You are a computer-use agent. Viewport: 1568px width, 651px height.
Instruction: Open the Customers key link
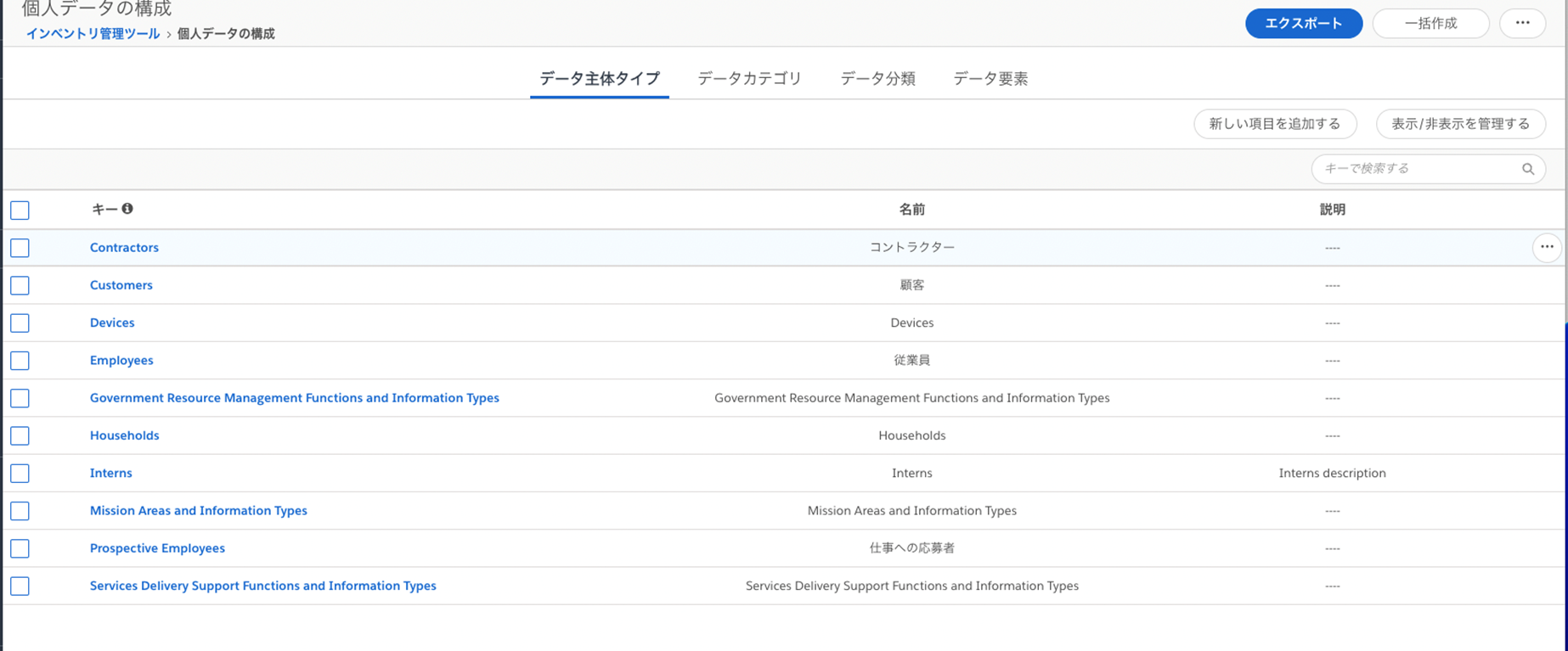pos(121,285)
